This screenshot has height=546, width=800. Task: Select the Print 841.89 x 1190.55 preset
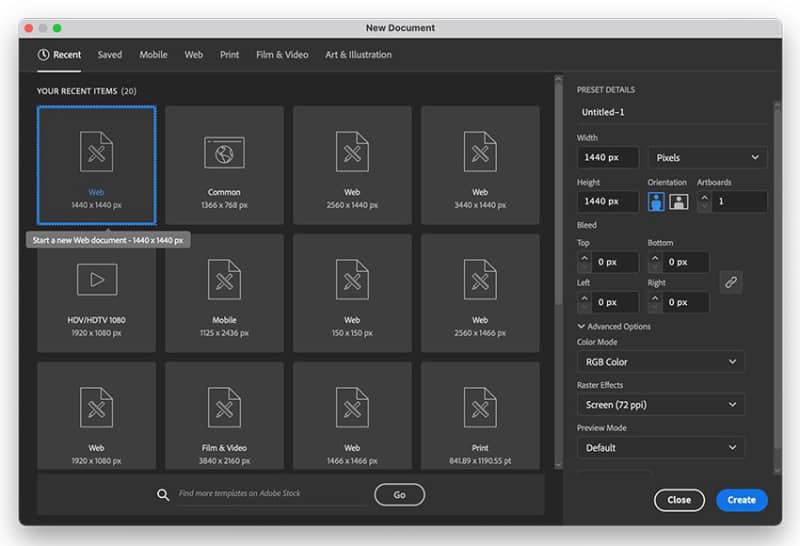(x=480, y=416)
